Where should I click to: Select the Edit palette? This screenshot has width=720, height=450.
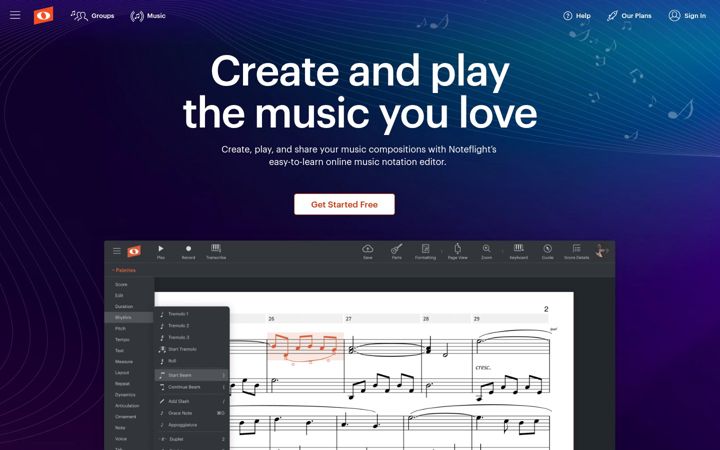[x=119, y=296]
